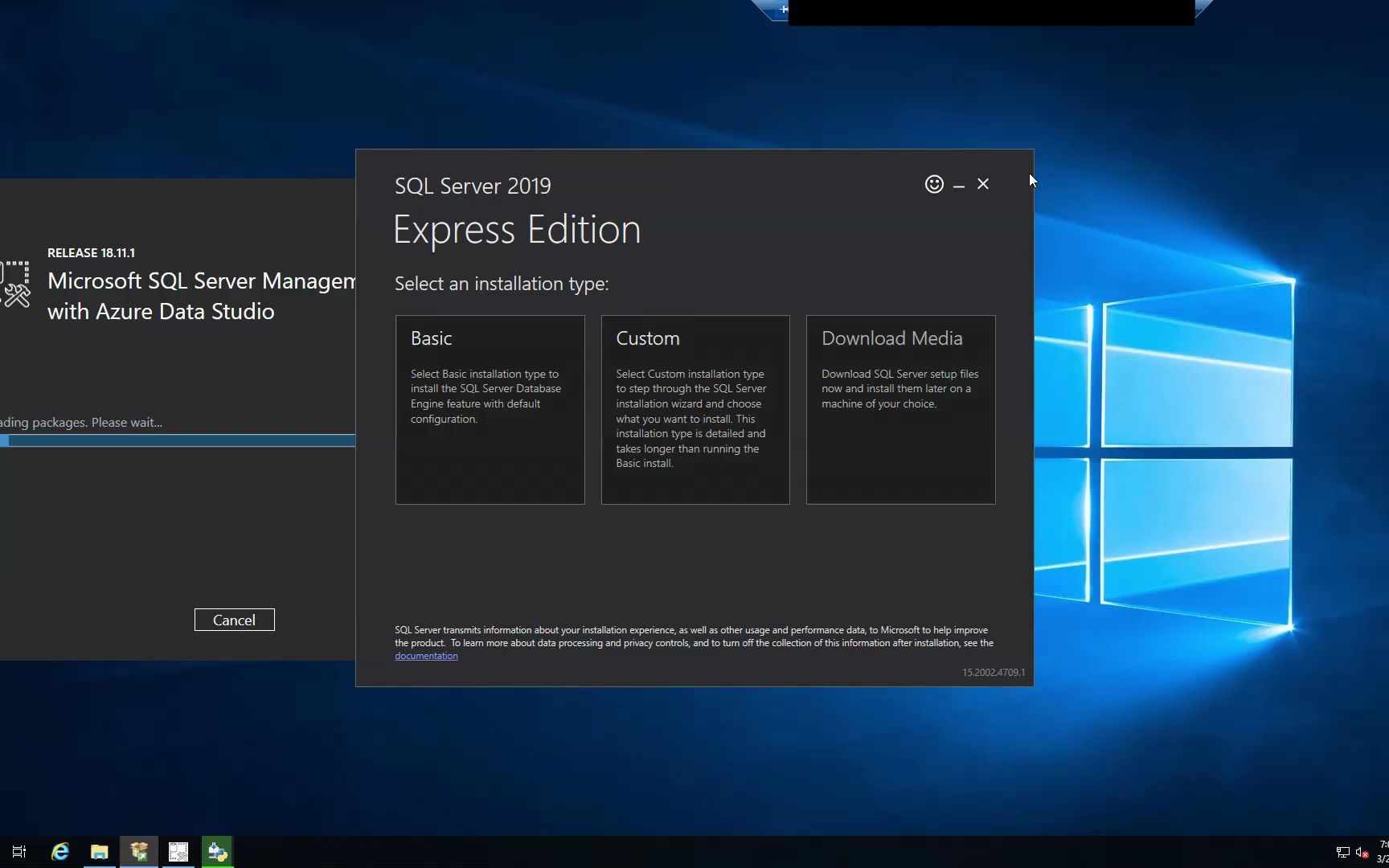The height and width of the screenshot is (868, 1389).
Task: Click the 'with Azure Data Studio' text
Action: point(161,312)
